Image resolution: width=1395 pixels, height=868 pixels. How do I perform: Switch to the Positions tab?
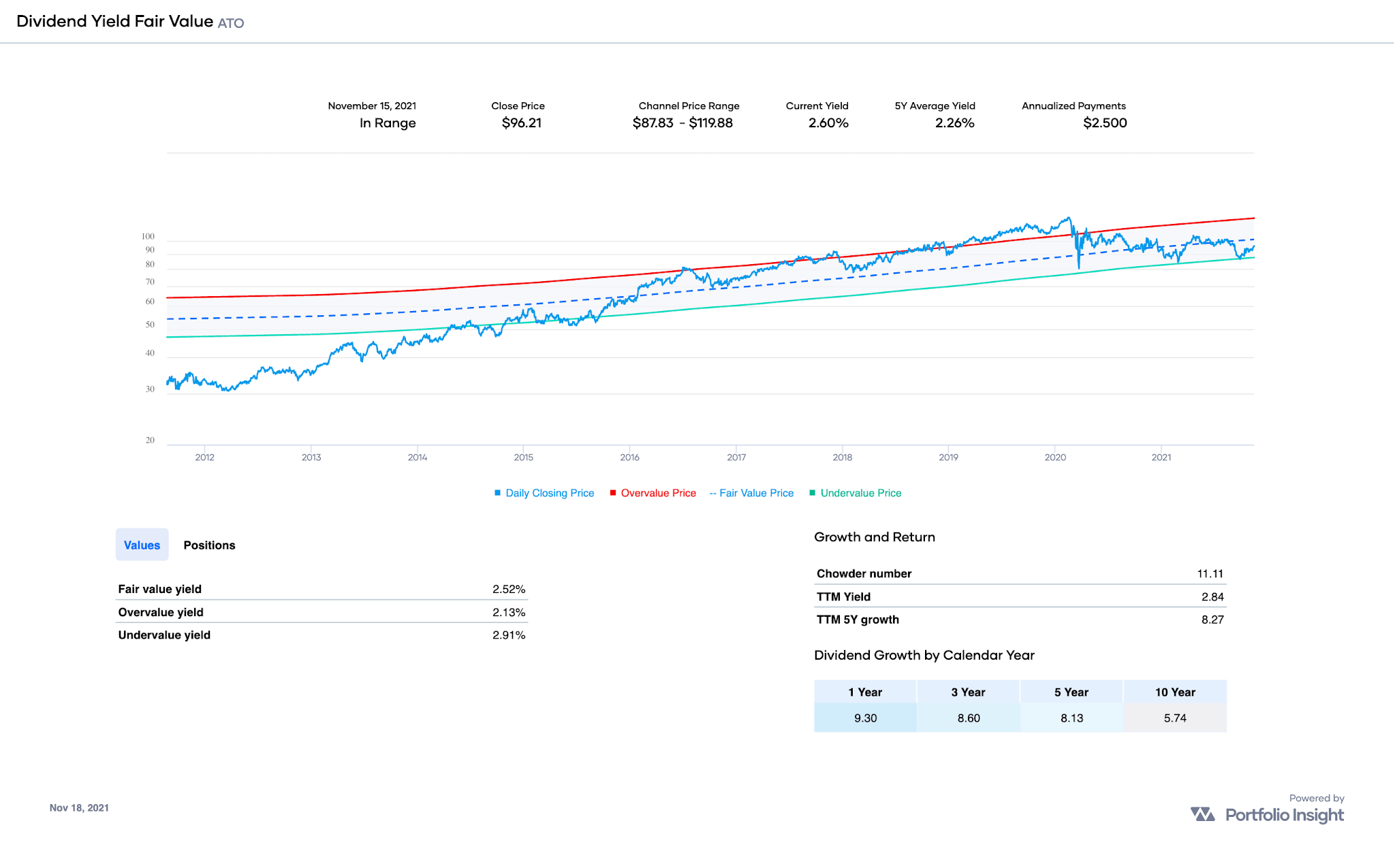coord(209,545)
